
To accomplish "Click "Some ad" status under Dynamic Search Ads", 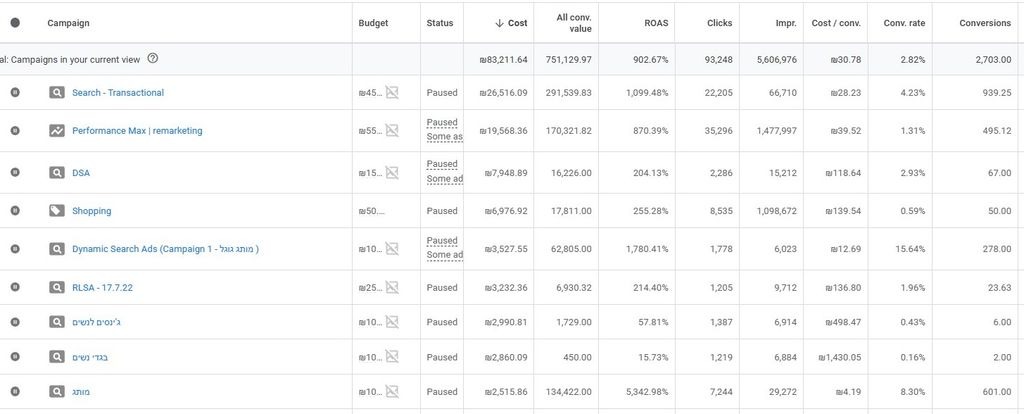I will 445,255.
